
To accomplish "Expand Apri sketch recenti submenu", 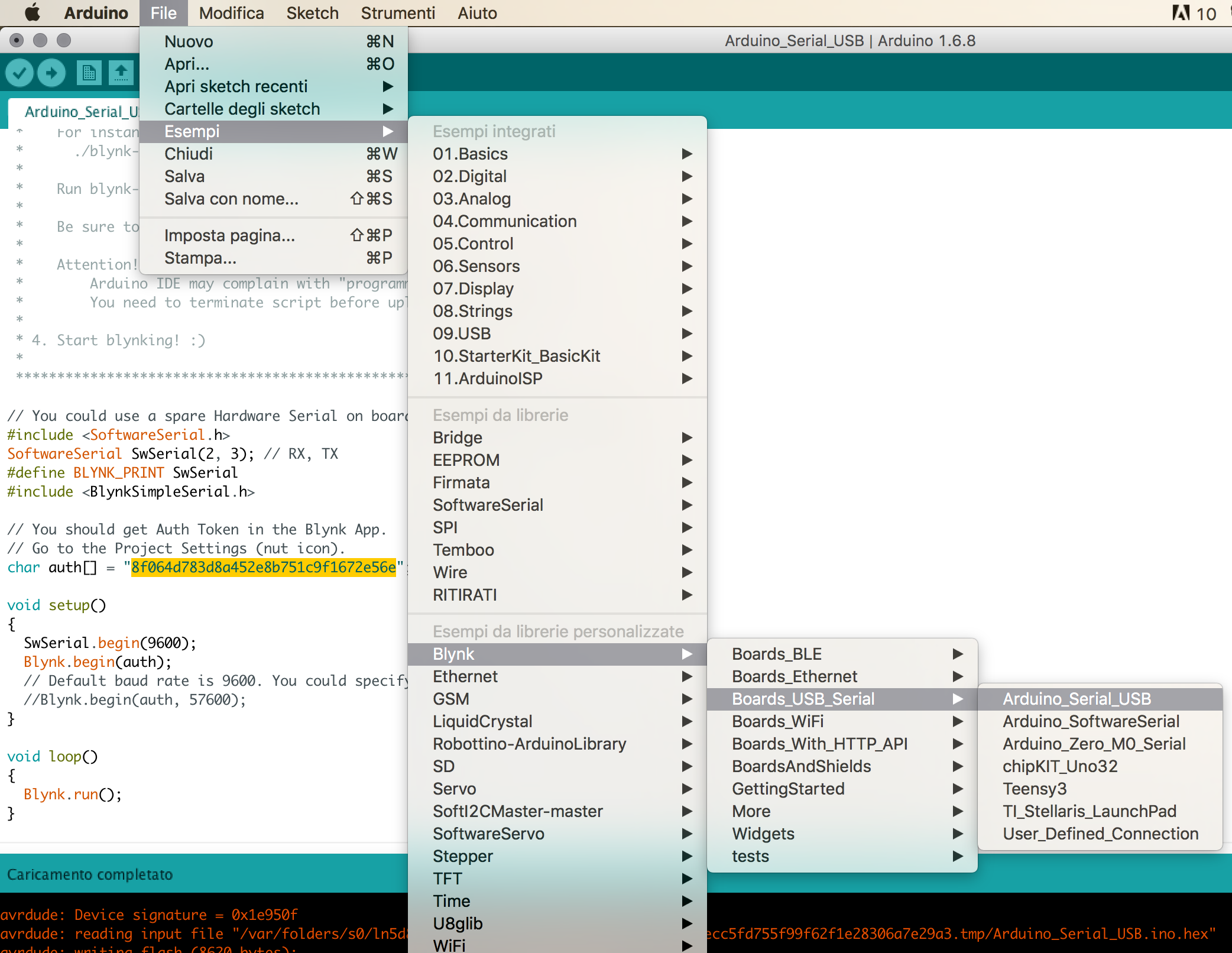I will coord(273,86).
